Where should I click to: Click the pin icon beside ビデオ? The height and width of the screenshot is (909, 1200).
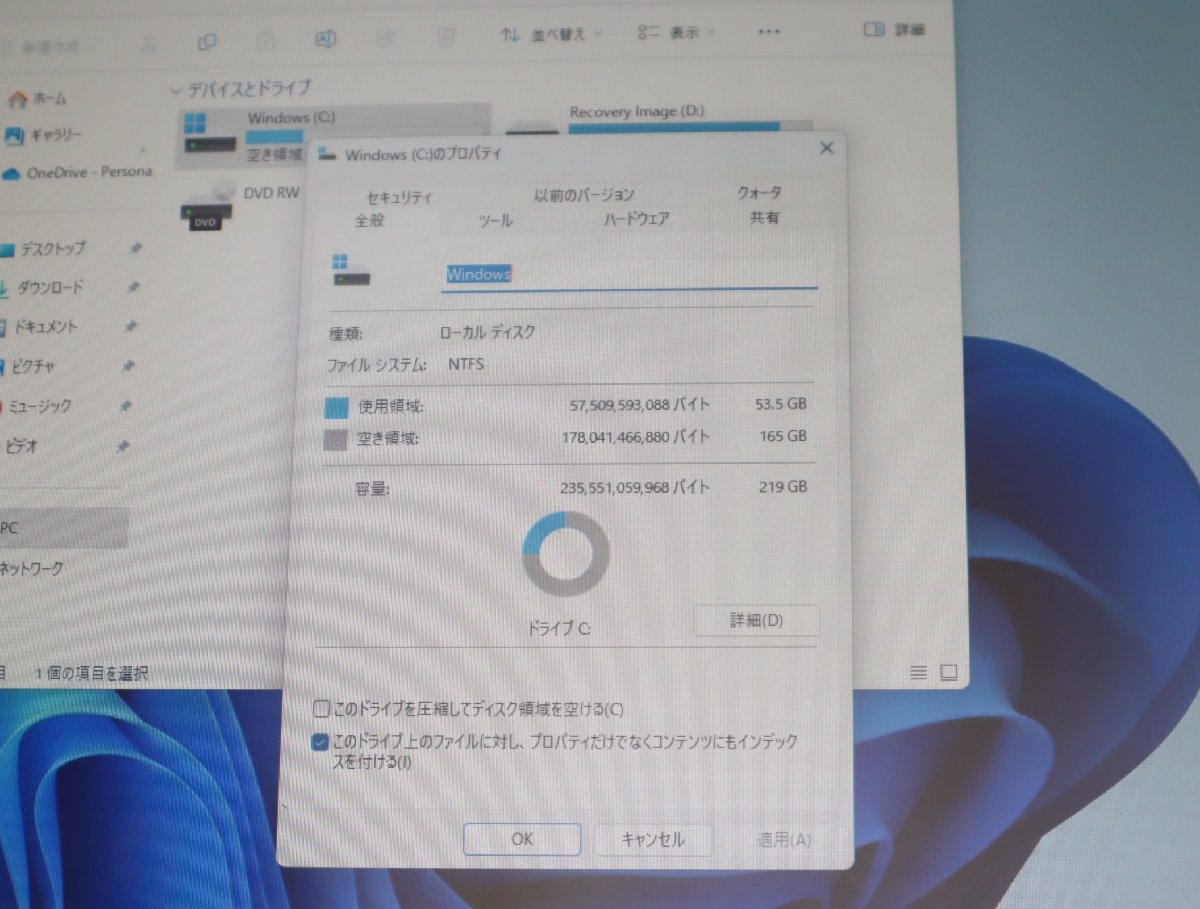(x=122, y=446)
